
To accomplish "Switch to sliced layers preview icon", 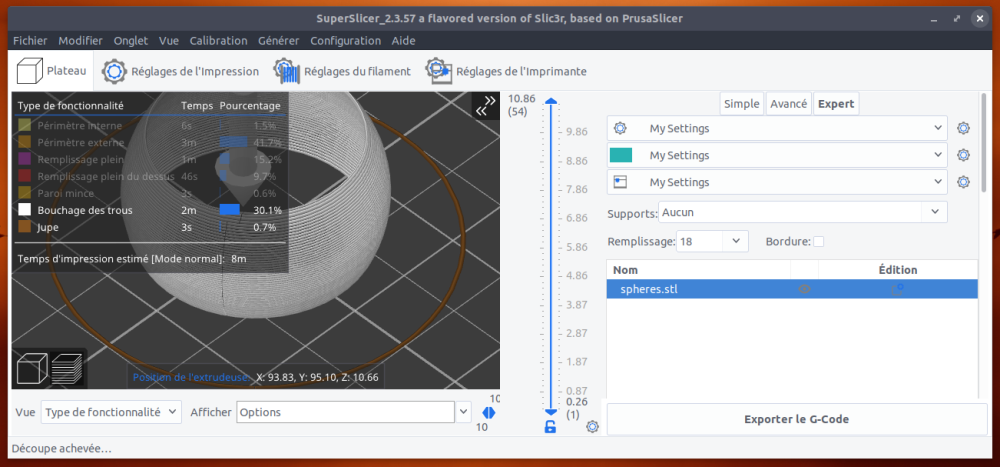I will 67,369.
